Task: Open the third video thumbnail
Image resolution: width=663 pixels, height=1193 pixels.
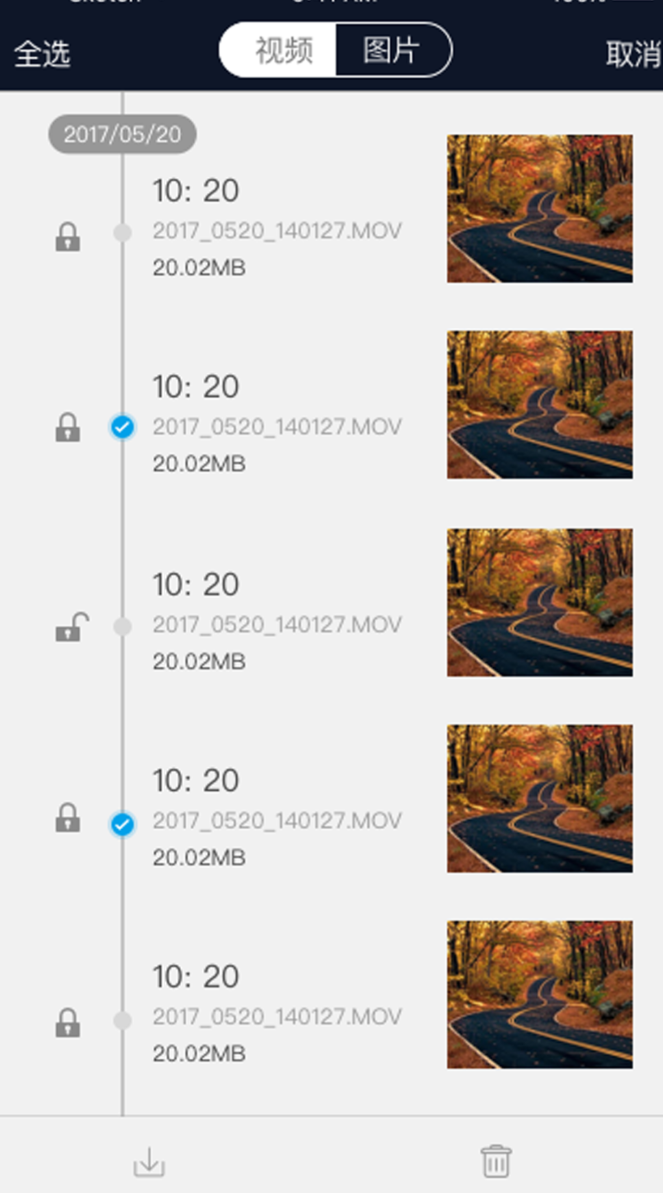Action: click(x=539, y=602)
